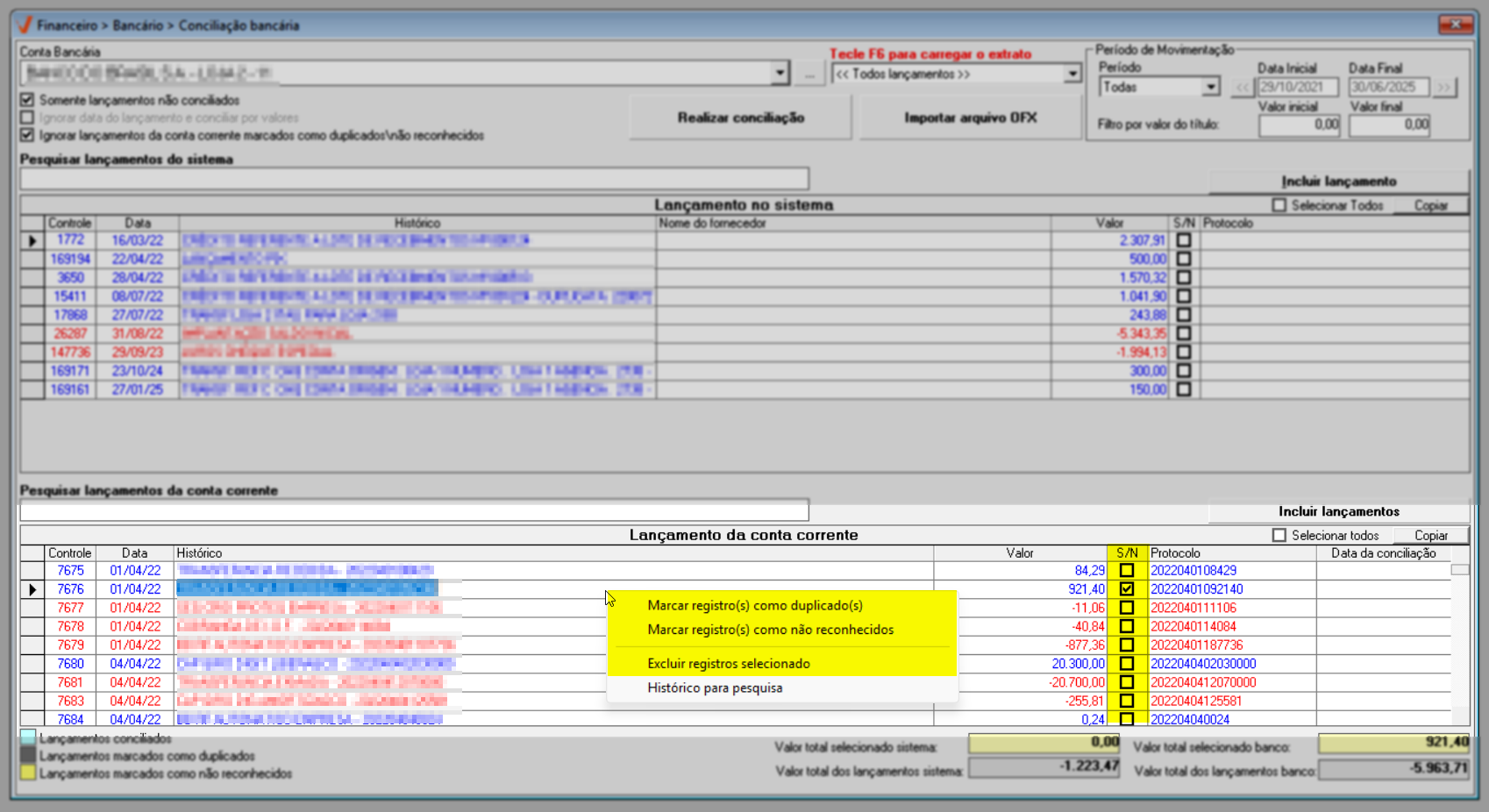Close the Conciliação bancária window
Image resolution: width=1489 pixels, height=812 pixels.
(x=1456, y=25)
